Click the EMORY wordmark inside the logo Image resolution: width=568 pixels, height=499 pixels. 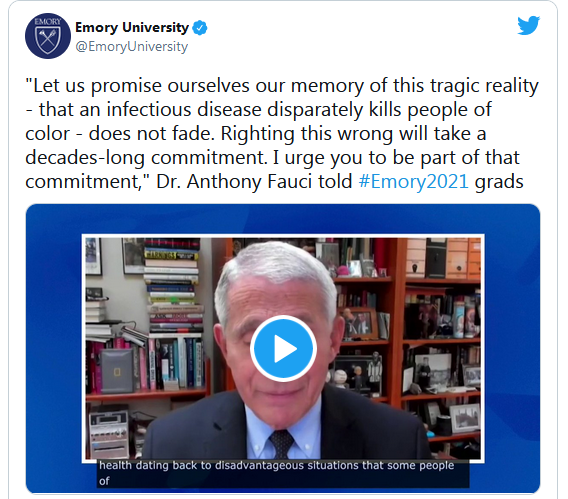(48, 22)
